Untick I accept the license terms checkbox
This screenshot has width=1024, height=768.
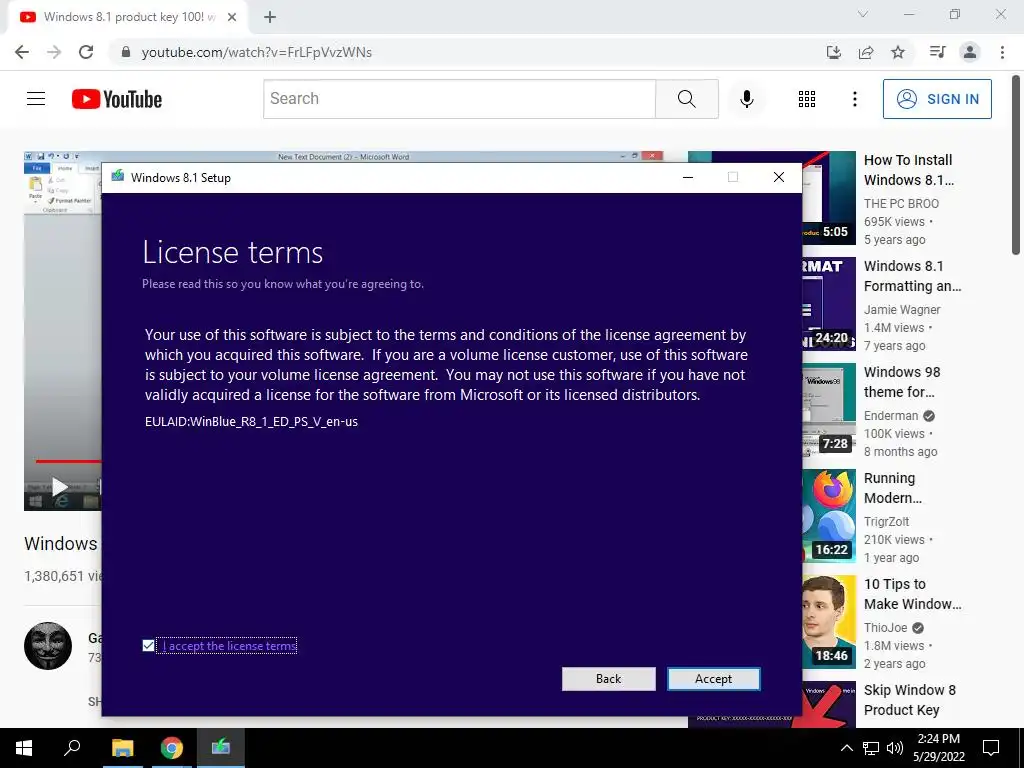(x=148, y=645)
